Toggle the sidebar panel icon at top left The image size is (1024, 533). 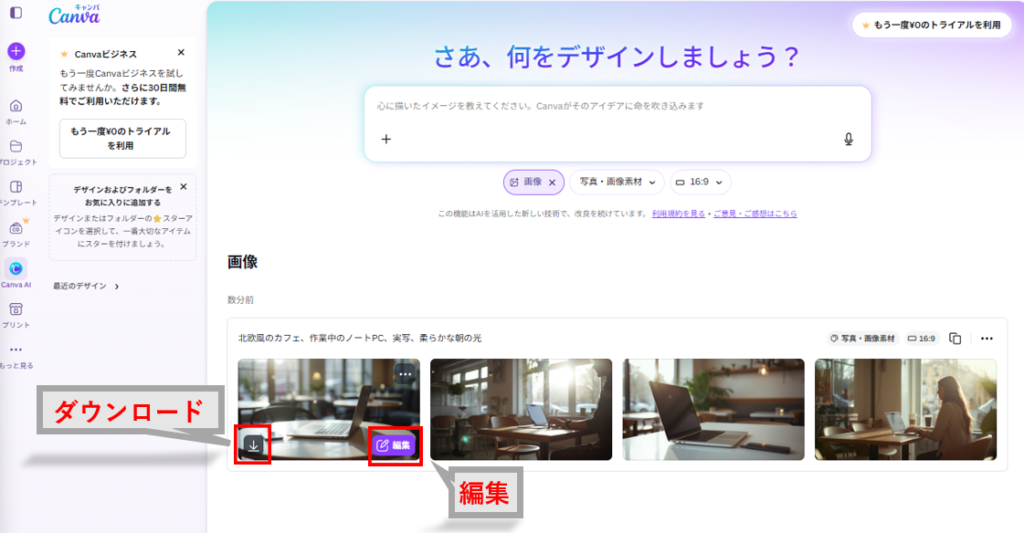16,13
